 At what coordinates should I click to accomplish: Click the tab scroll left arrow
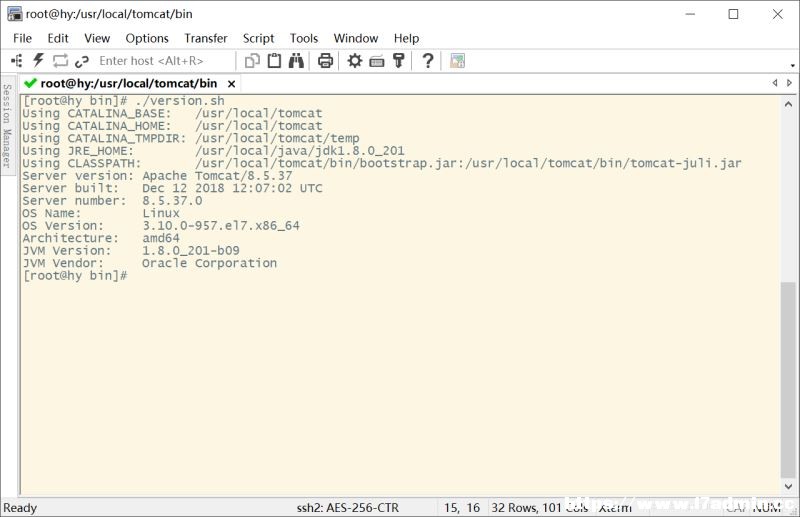pyautogui.click(x=774, y=83)
